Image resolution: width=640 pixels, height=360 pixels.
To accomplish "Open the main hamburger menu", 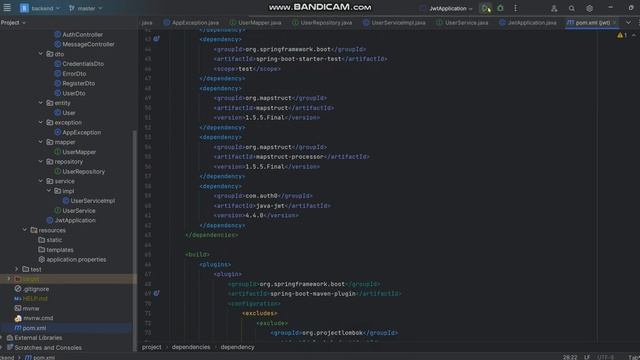I will [7, 8].
